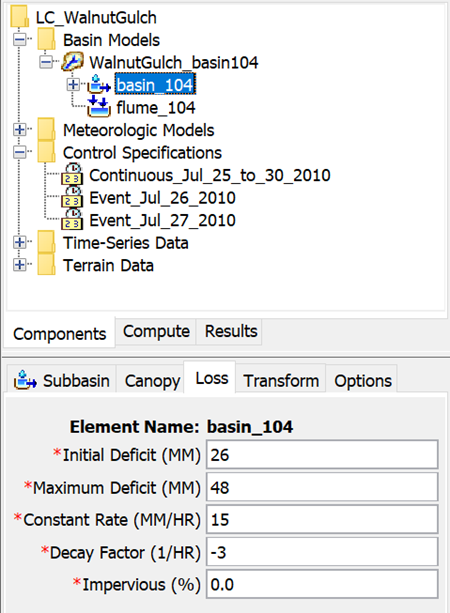The width and height of the screenshot is (450, 613).
Task: Click the Decay Factor (1/HR) label
Action: (x=121, y=553)
